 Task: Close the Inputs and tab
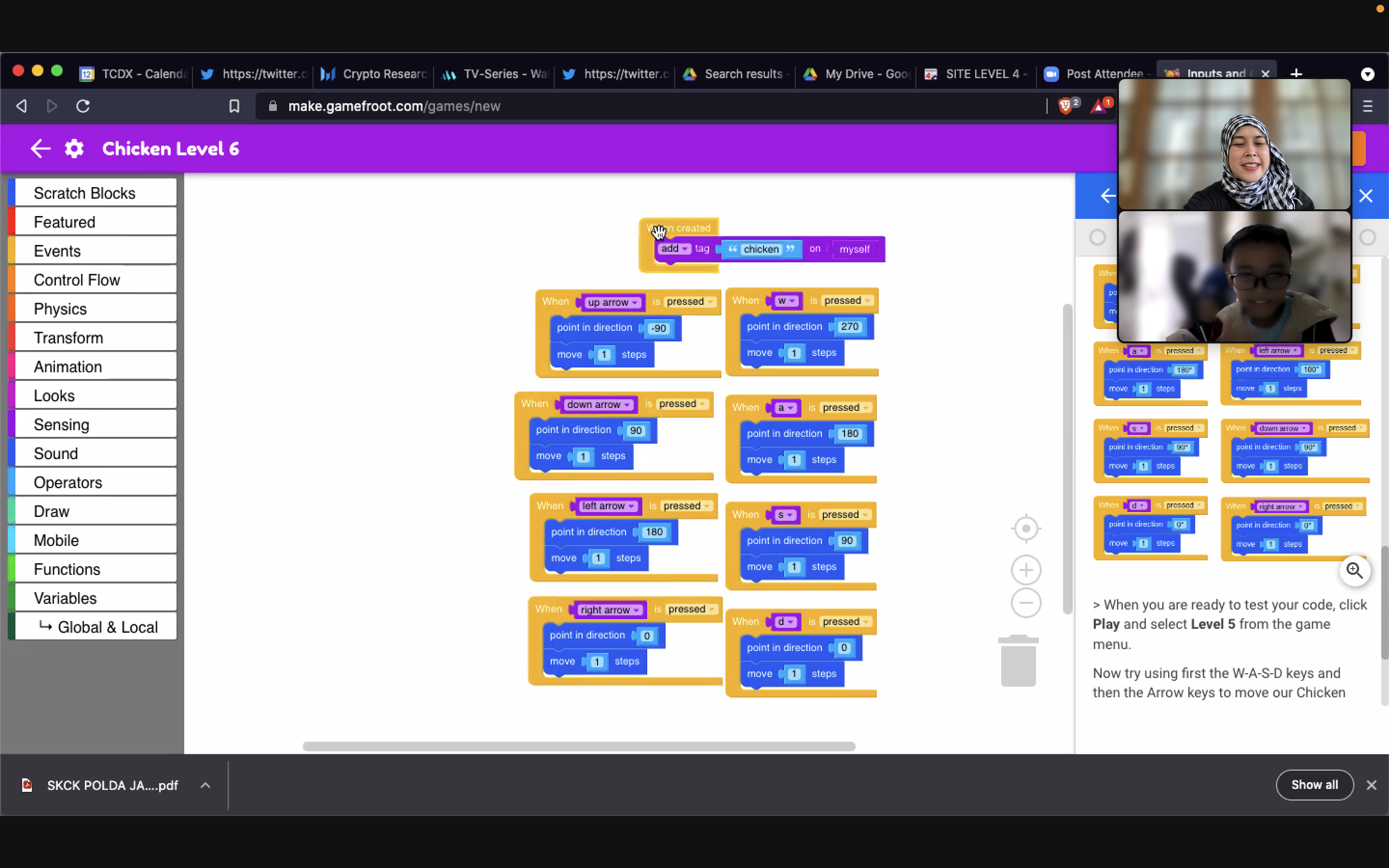pos(1265,74)
